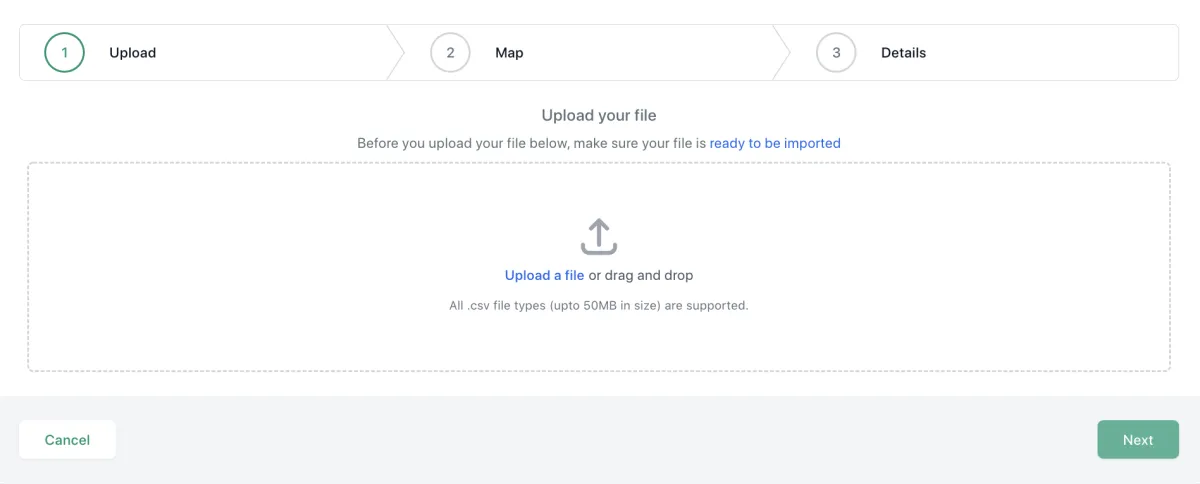Click the Upload your file heading
The height and width of the screenshot is (484, 1200).
pos(599,116)
